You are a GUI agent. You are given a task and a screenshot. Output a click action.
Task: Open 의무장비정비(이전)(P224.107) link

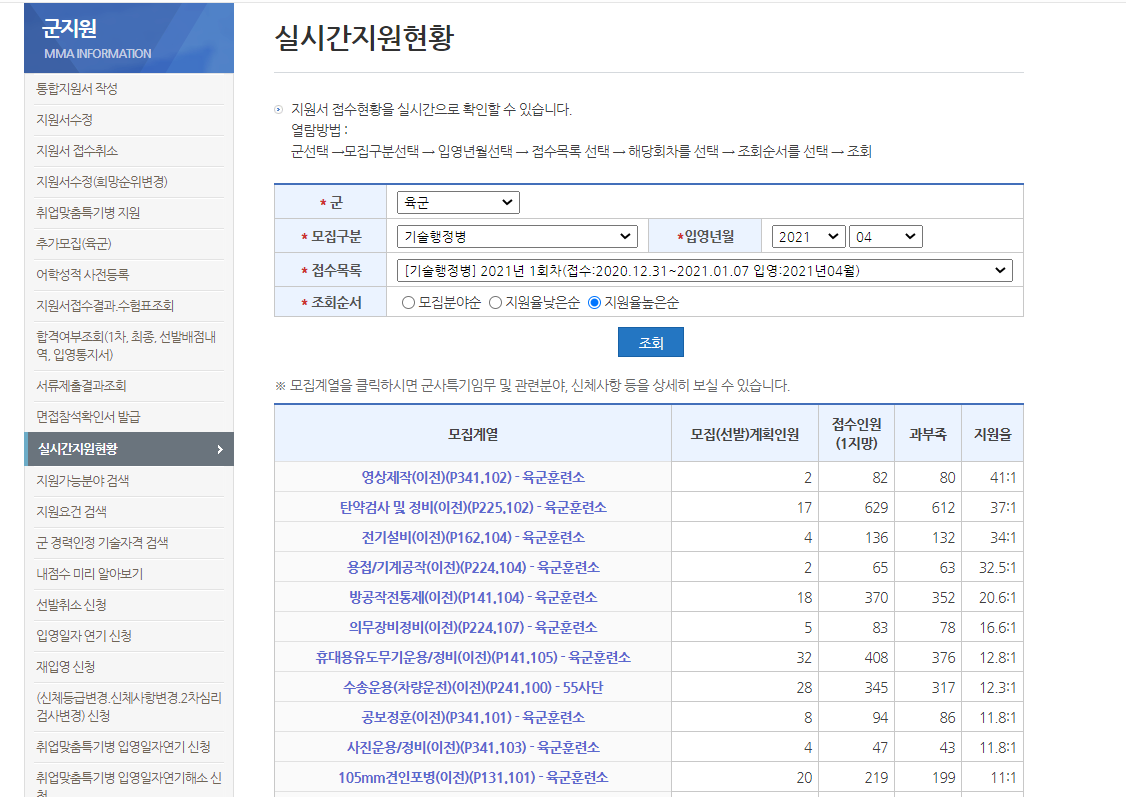point(473,628)
